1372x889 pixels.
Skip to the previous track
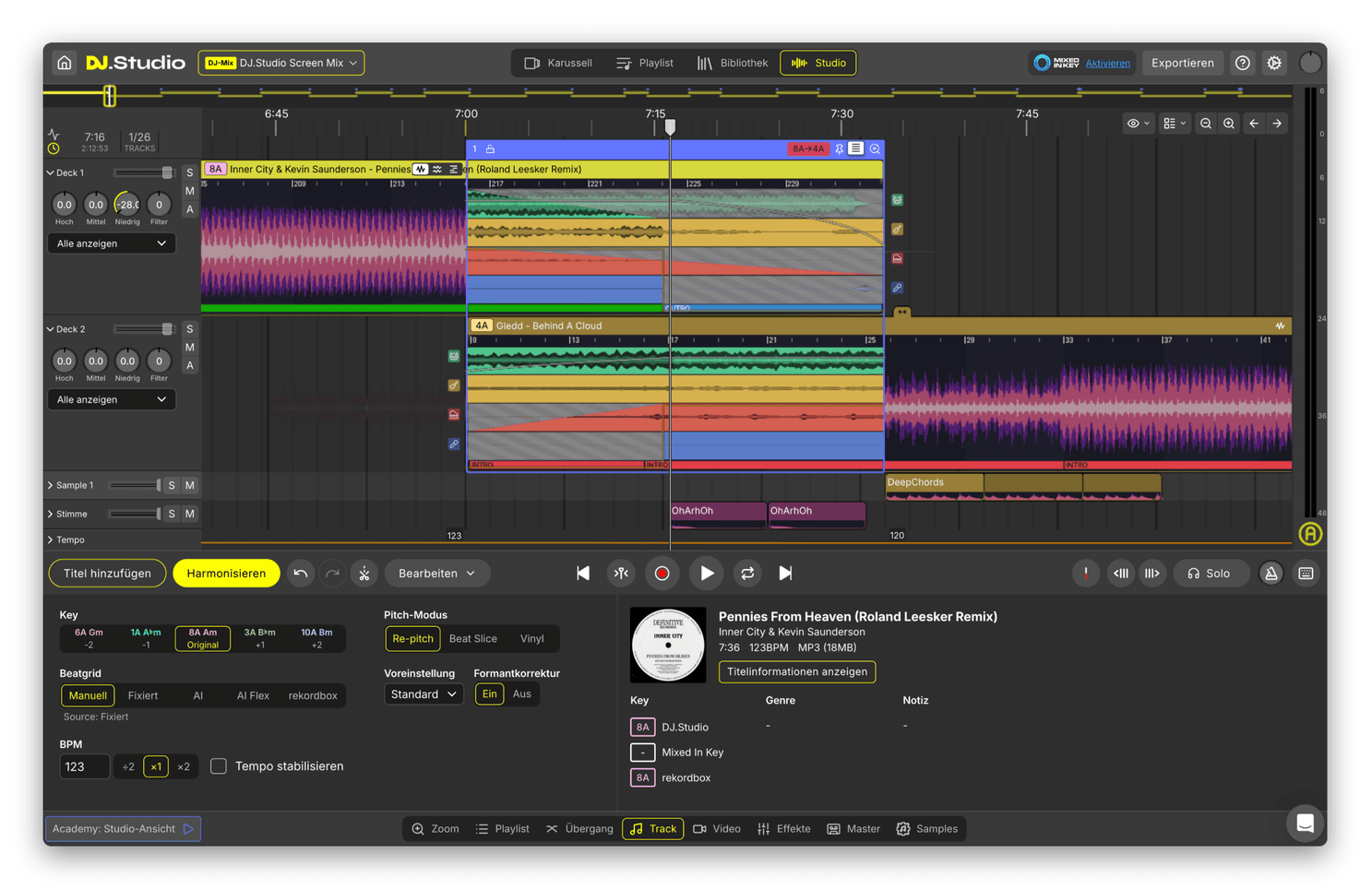pos(583,574)
